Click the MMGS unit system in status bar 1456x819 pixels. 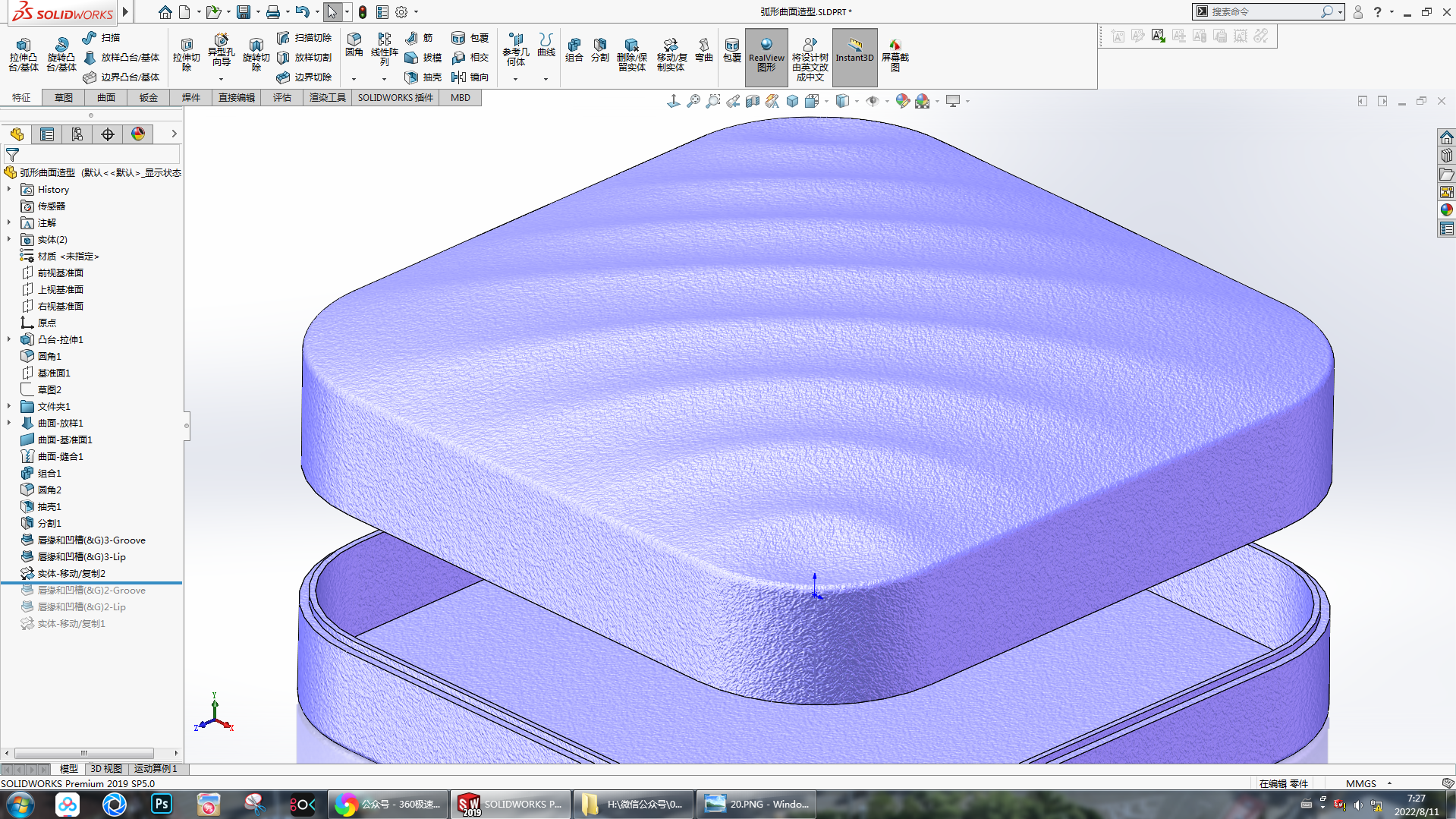click(1361, 783)
